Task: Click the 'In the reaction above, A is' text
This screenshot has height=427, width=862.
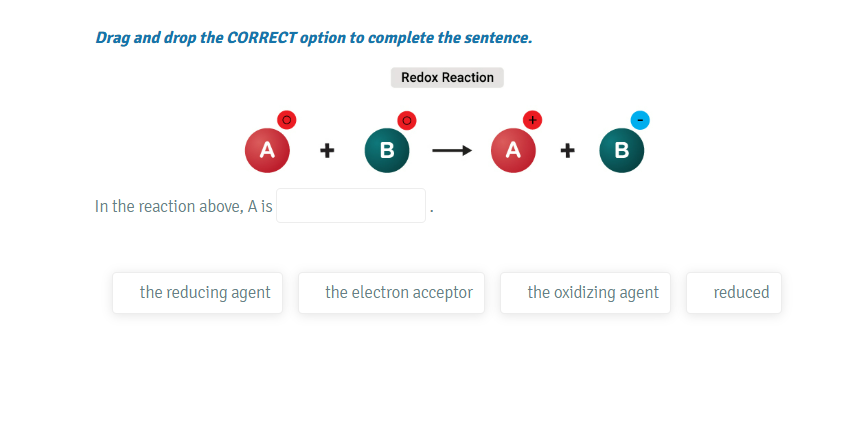Action: (x=184, y=207)
